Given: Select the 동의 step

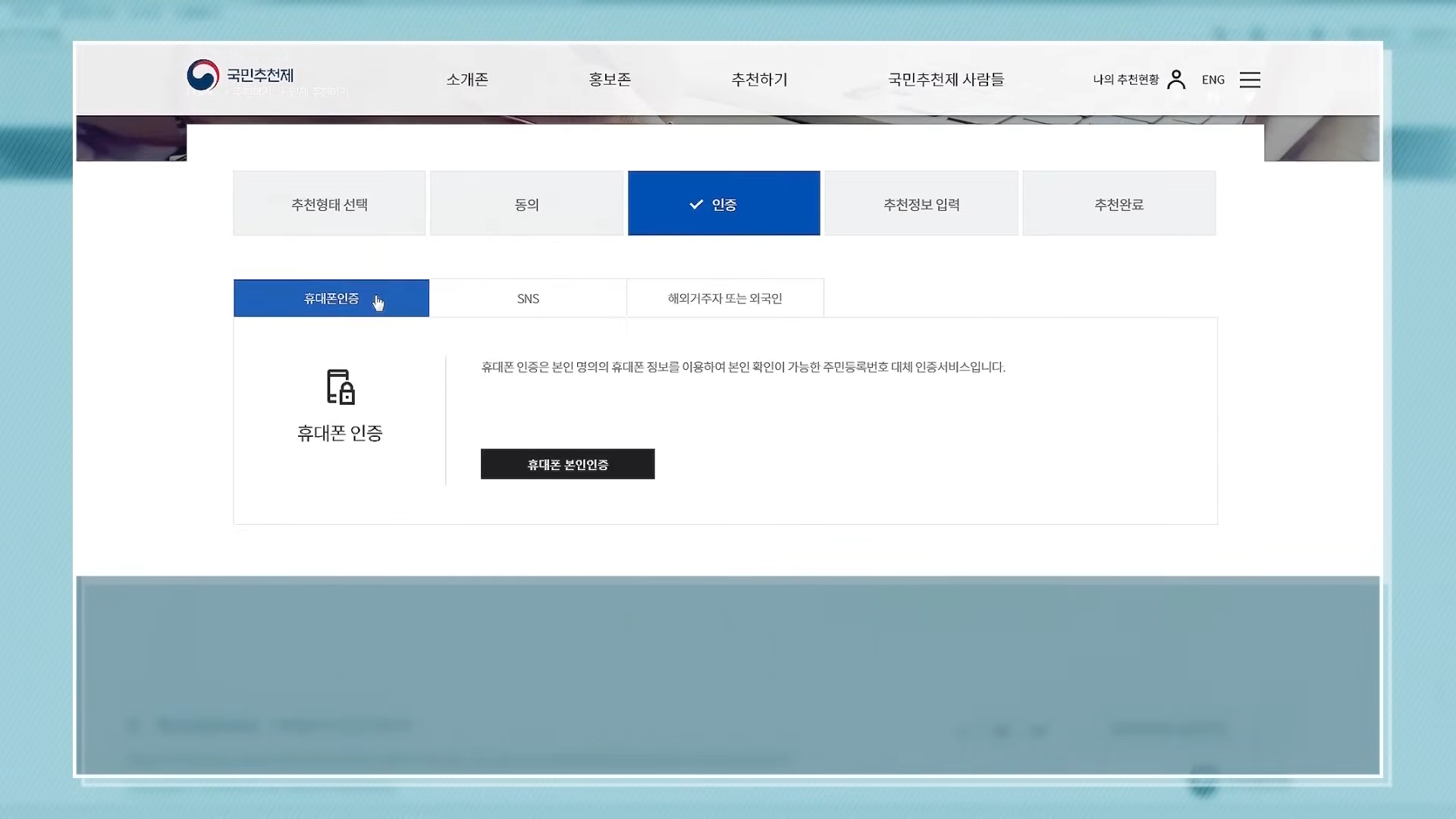Looking at the screenshot, I should pos(526,204).
